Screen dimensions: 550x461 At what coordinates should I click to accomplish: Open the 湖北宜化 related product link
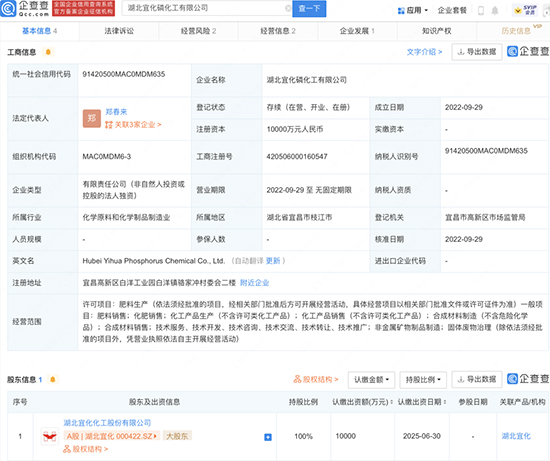coord(516,436)
